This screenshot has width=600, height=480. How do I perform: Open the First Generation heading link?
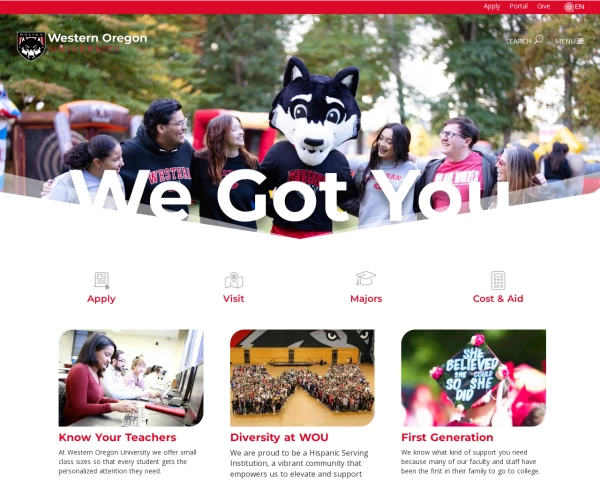(x=447, y=437)
